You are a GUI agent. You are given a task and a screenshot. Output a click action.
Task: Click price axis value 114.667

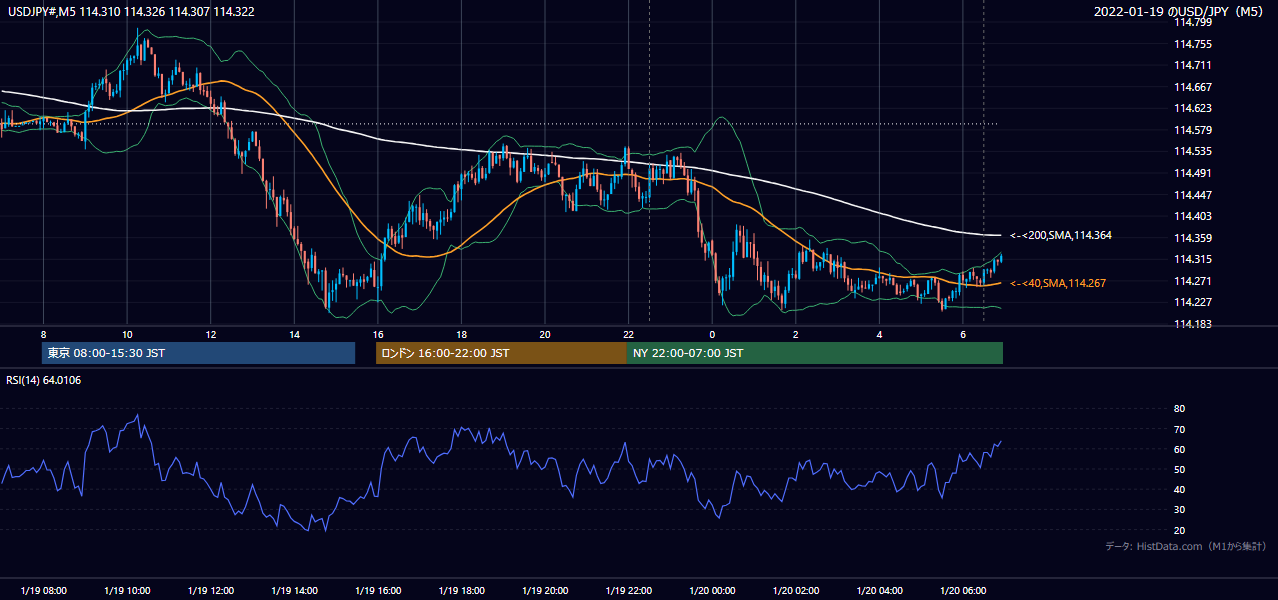[x=1193, y=87]
